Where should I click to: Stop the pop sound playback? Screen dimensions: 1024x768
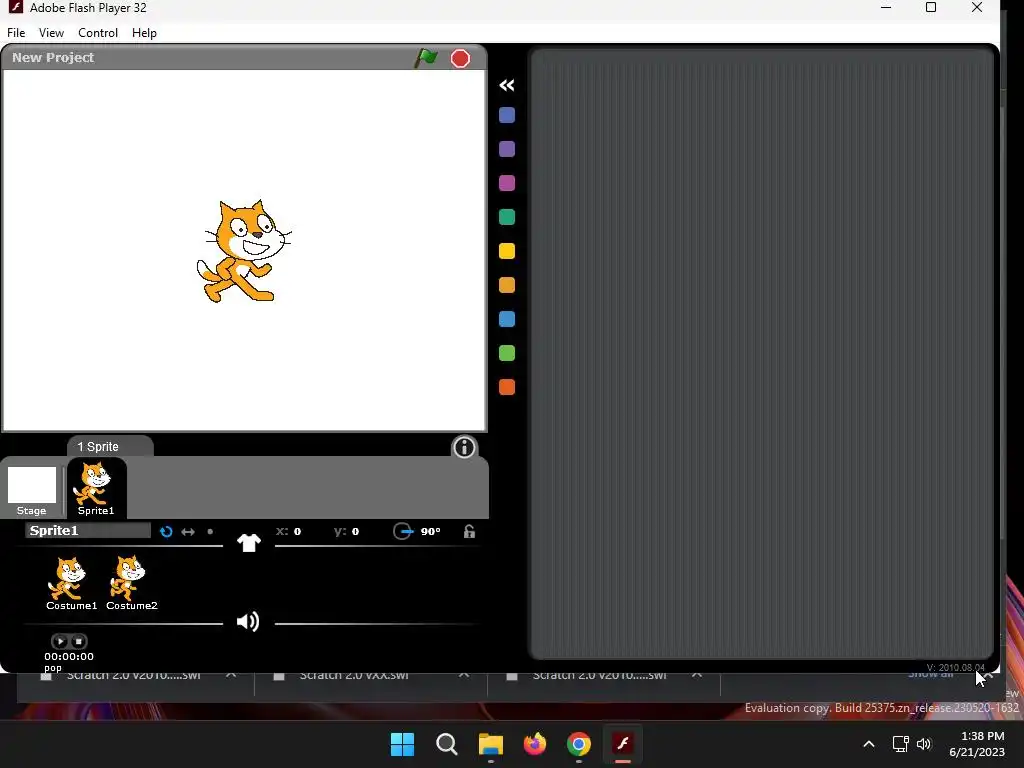tap(78, 641)
